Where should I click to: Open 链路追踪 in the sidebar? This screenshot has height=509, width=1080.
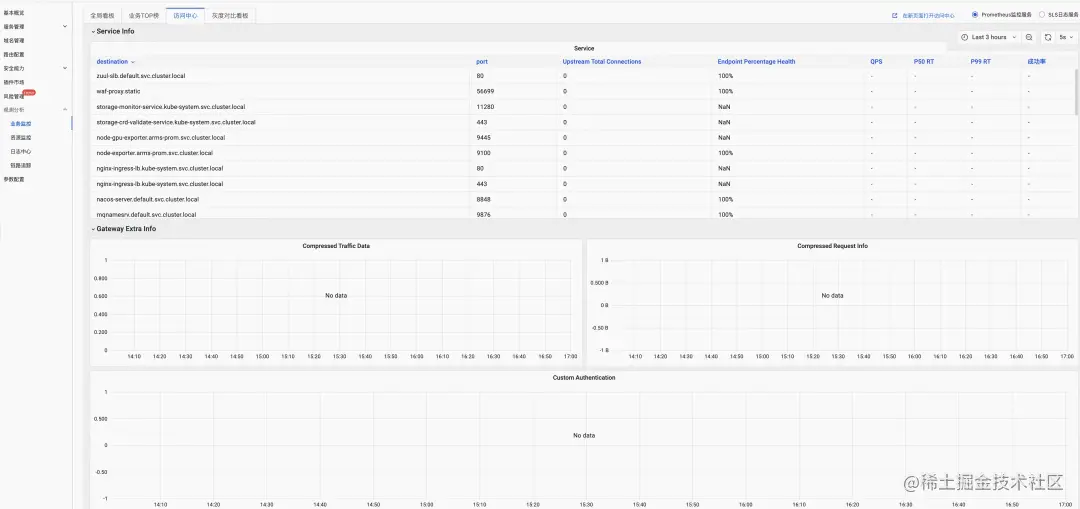(x=21, y=165)
